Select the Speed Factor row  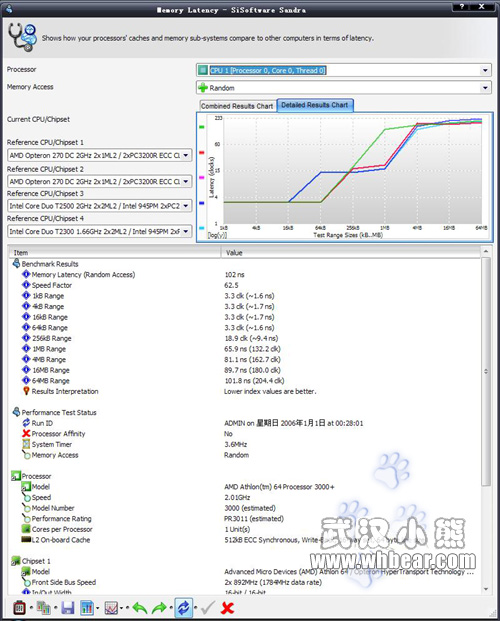tap(244, 285)
